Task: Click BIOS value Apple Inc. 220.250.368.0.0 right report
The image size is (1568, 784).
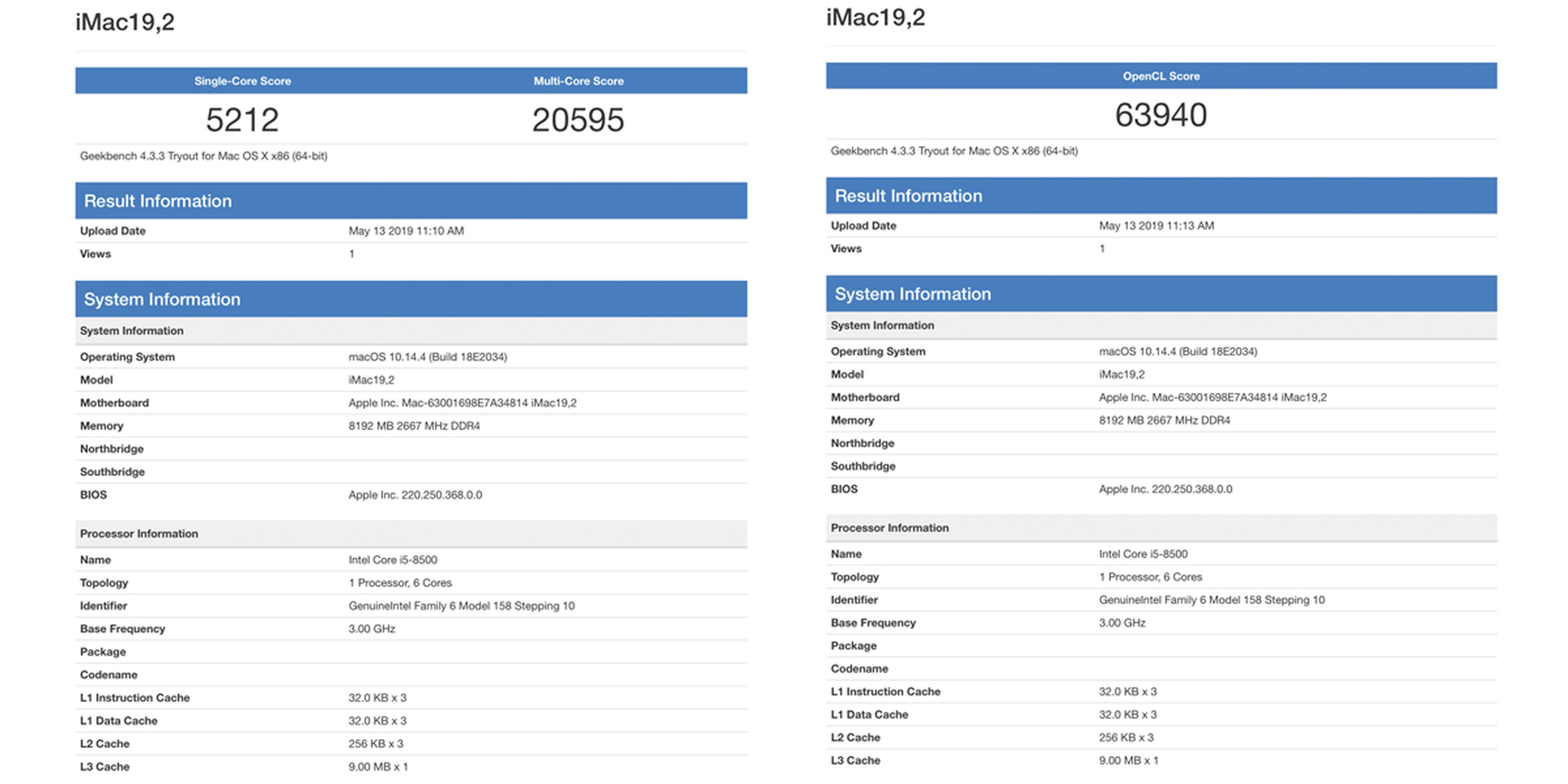Action: click(x=1166, y=490)
